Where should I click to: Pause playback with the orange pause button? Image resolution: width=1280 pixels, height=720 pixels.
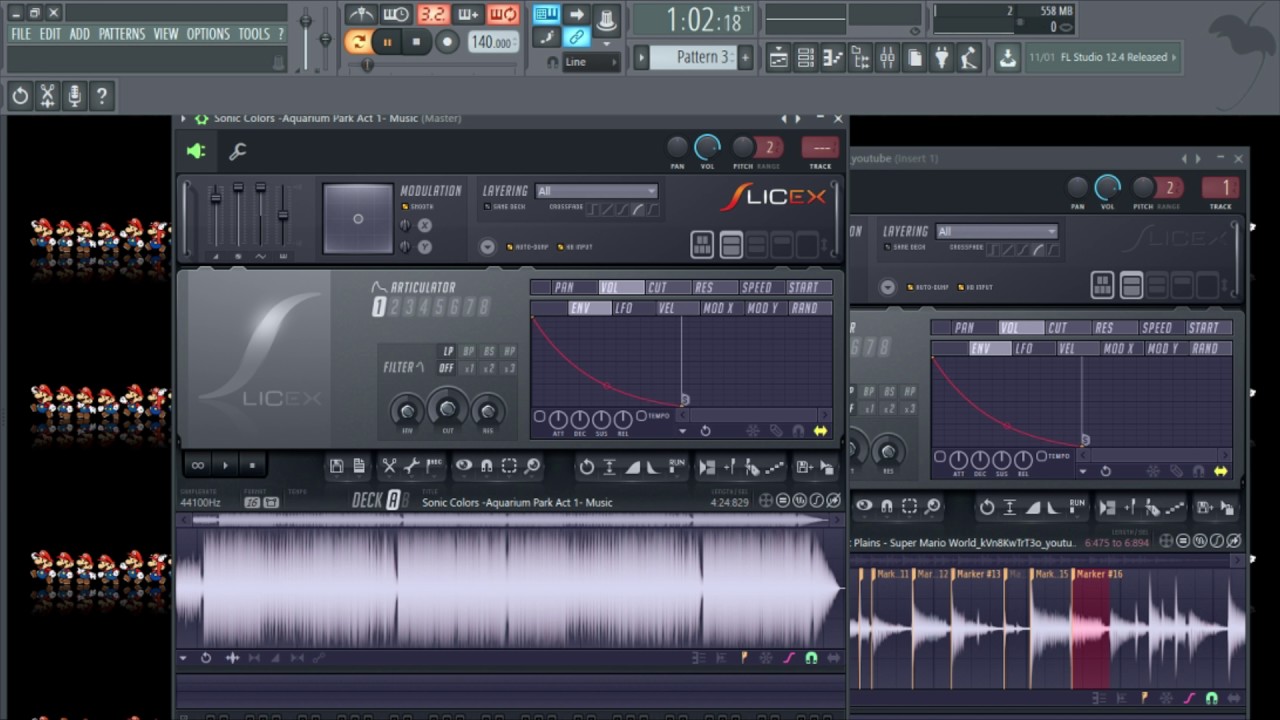387,42
